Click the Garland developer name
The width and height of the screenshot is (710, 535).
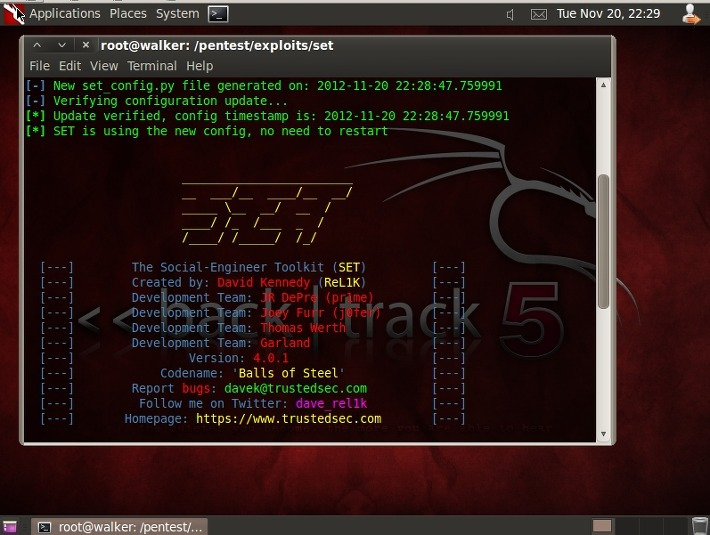pyautogui.click(x=285, y=343)
